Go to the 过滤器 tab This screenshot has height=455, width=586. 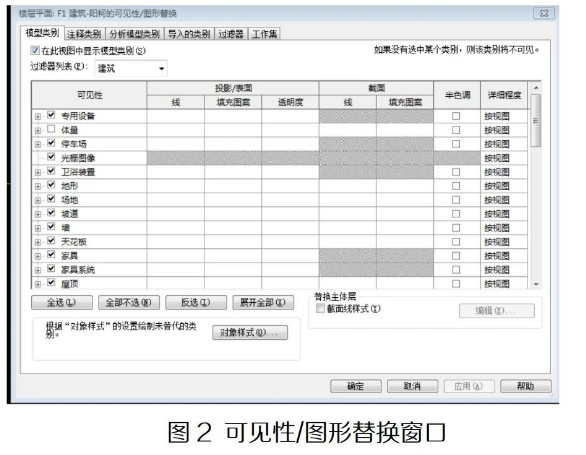231,34
